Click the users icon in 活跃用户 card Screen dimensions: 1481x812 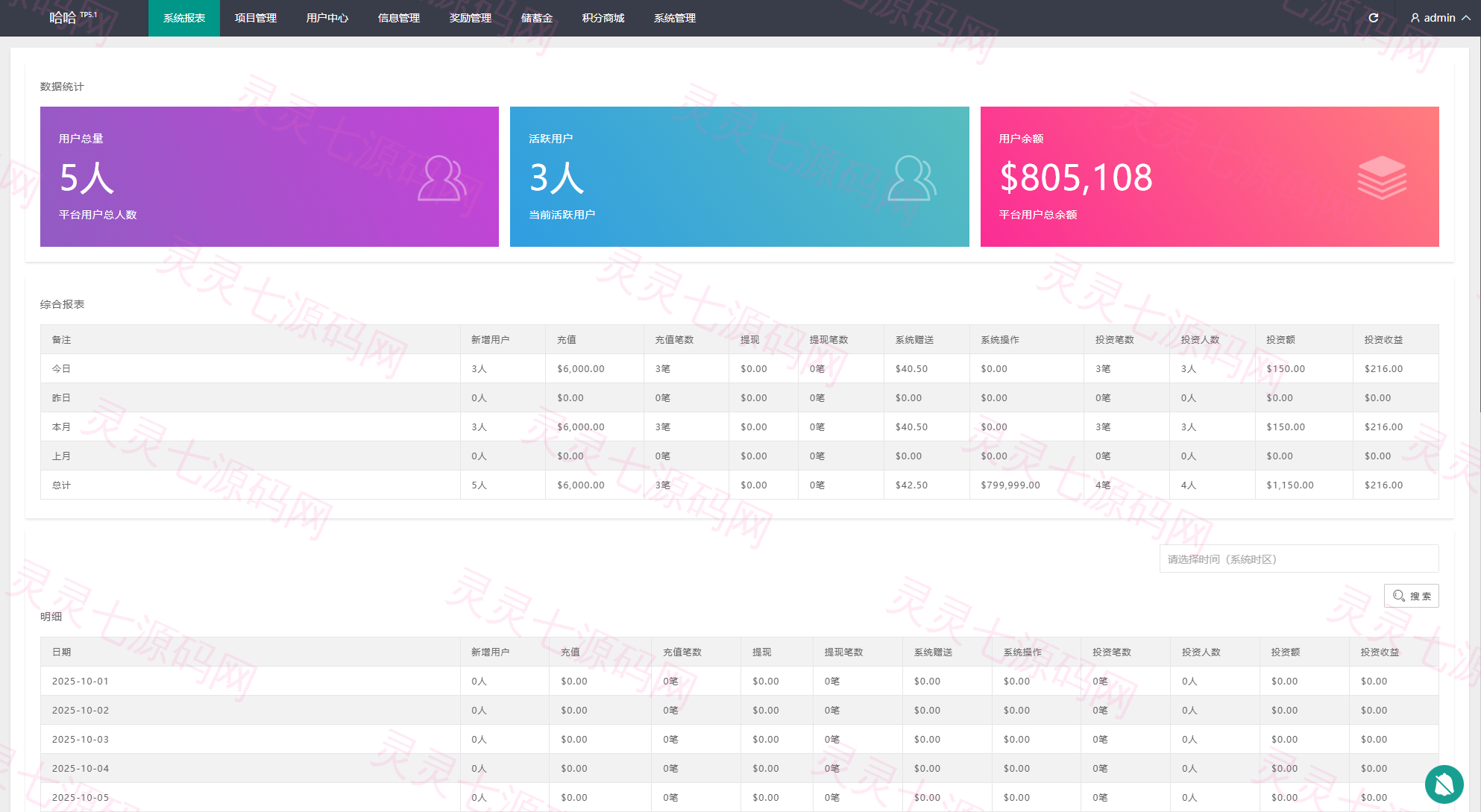[x=912, y=178]
